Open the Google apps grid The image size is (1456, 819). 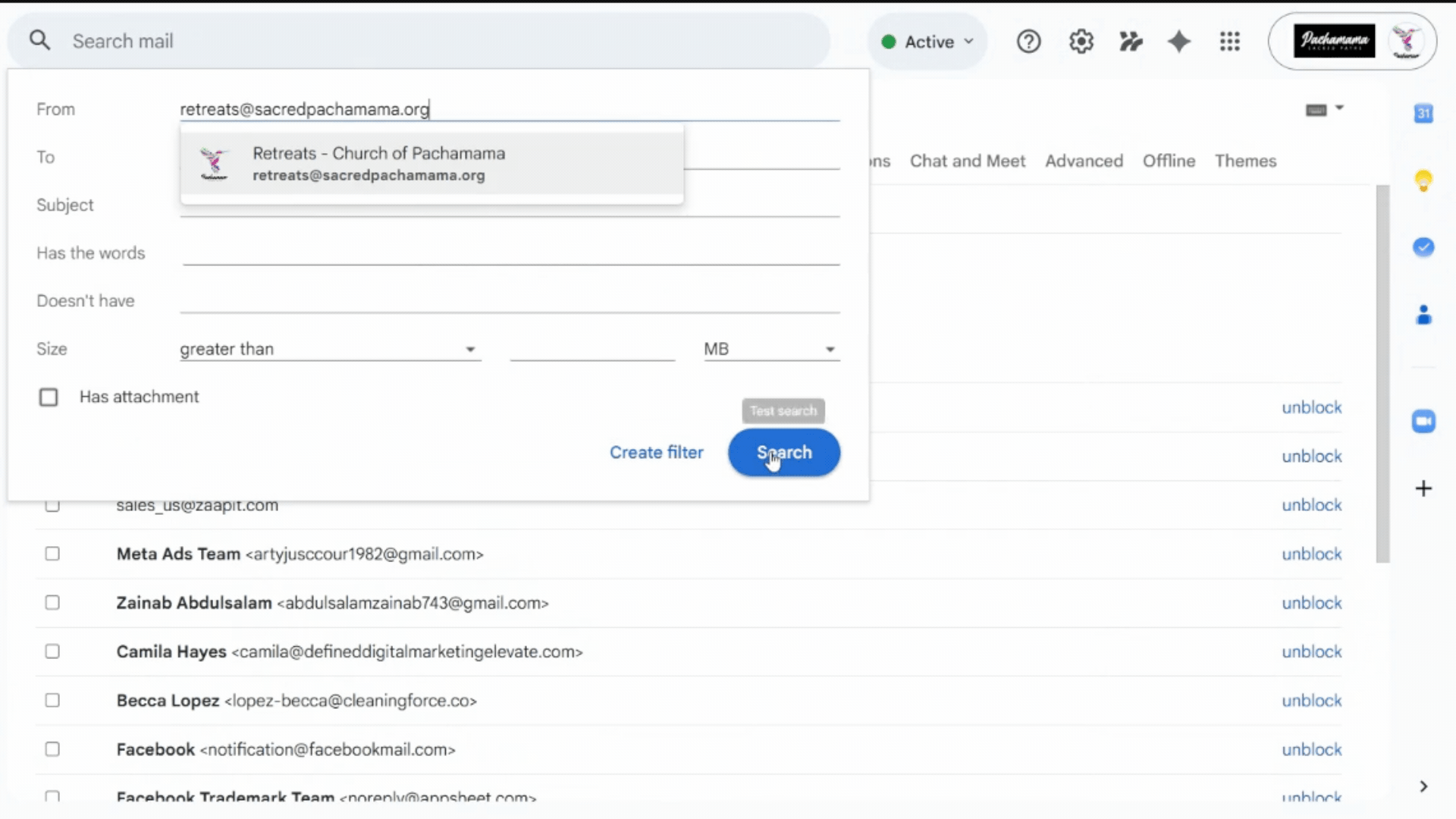coord(1229,42)
